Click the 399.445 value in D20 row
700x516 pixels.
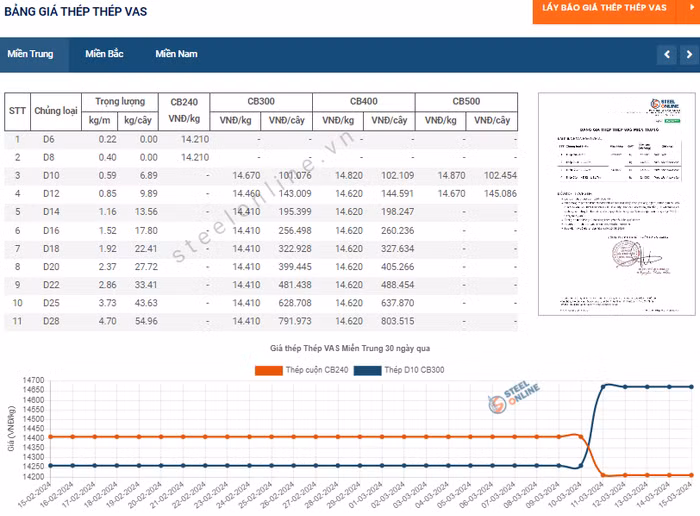click(295, 267)
